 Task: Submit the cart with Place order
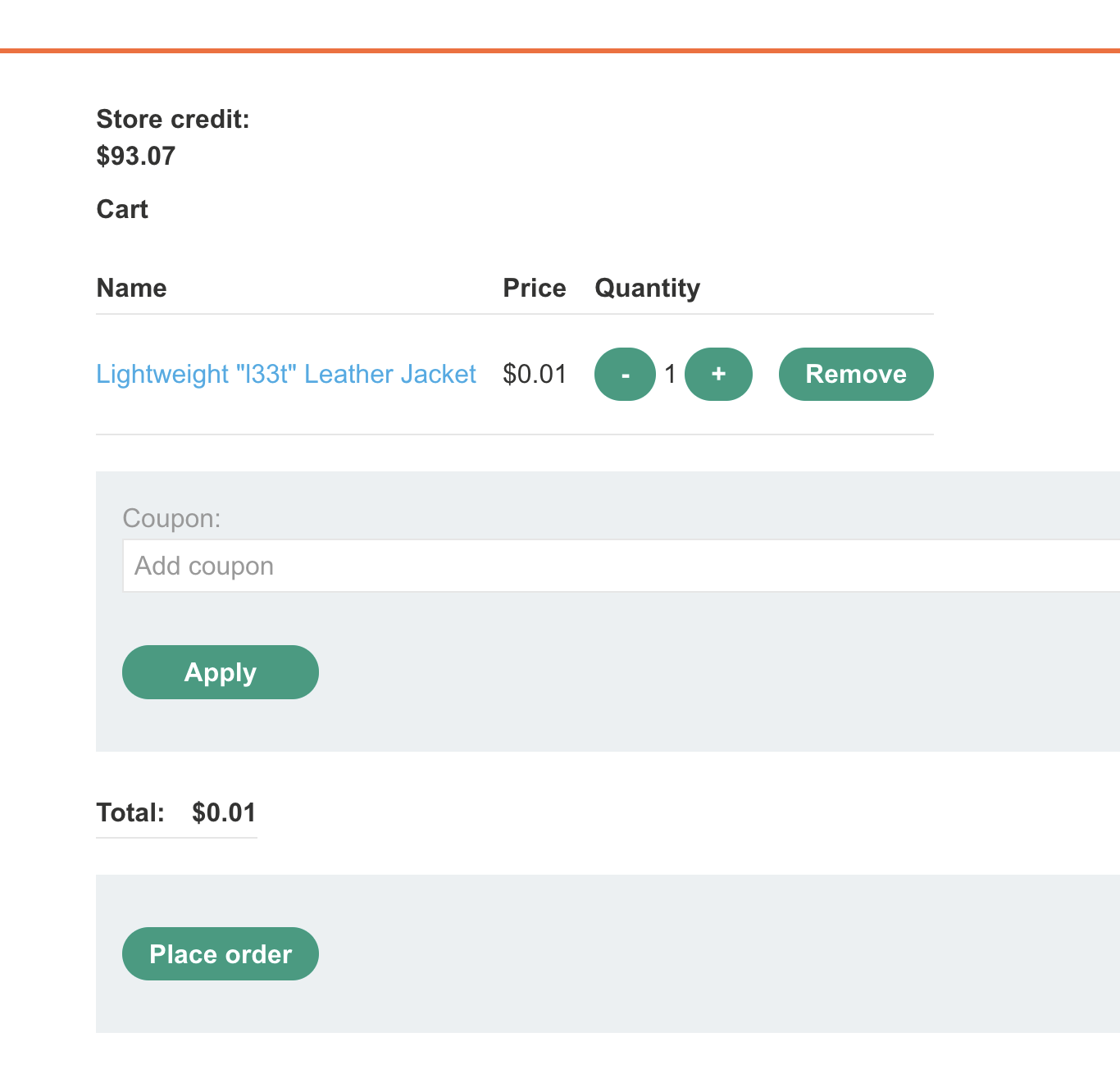coord(221,954)
